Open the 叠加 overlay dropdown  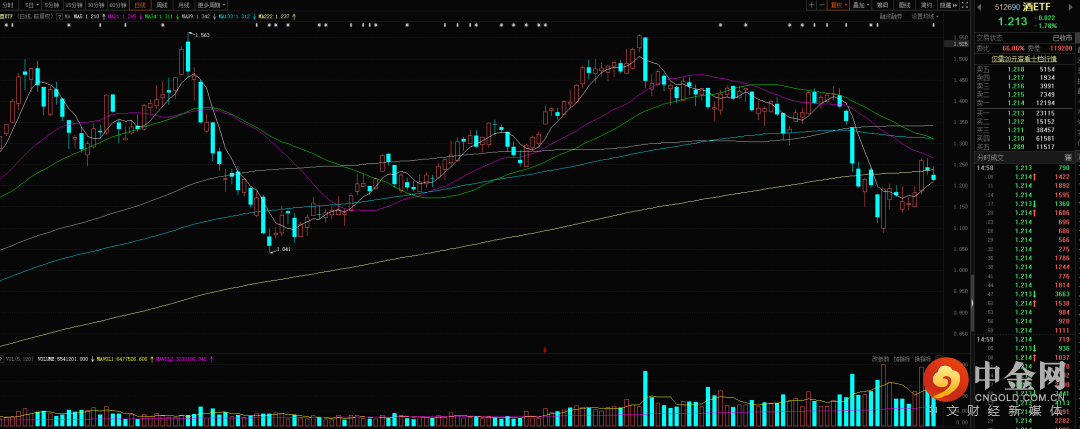click(x=860, y=5)
